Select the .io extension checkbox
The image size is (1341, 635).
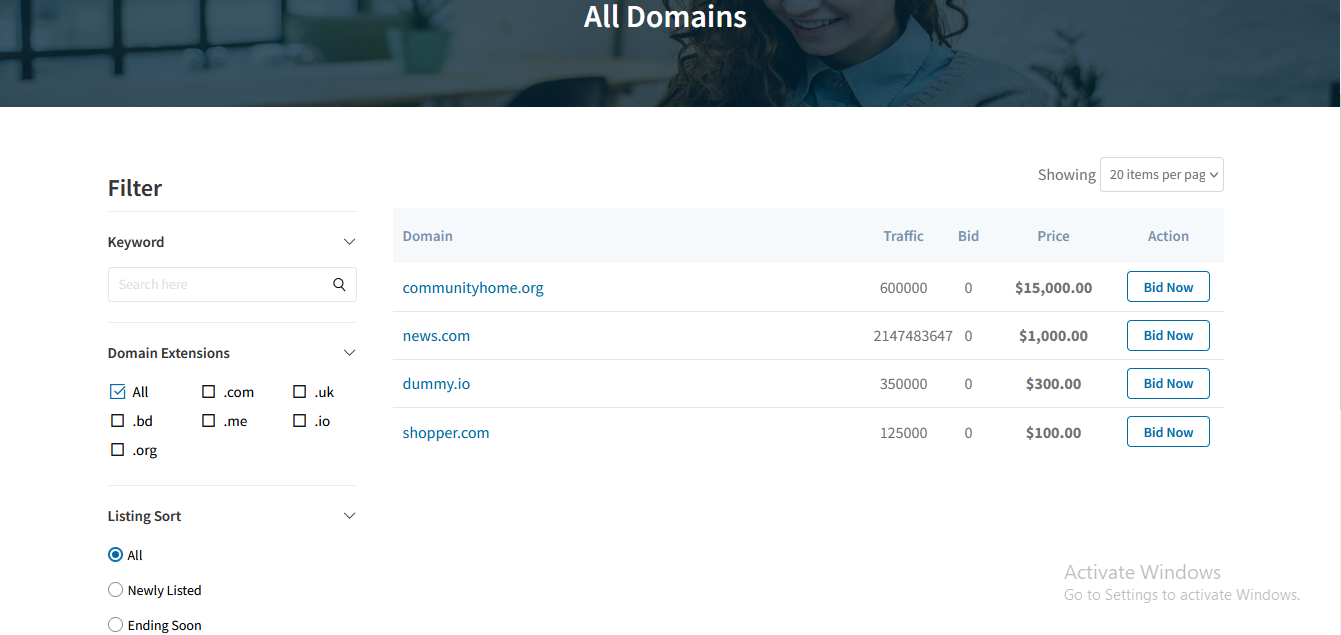(x=300, y=421)
